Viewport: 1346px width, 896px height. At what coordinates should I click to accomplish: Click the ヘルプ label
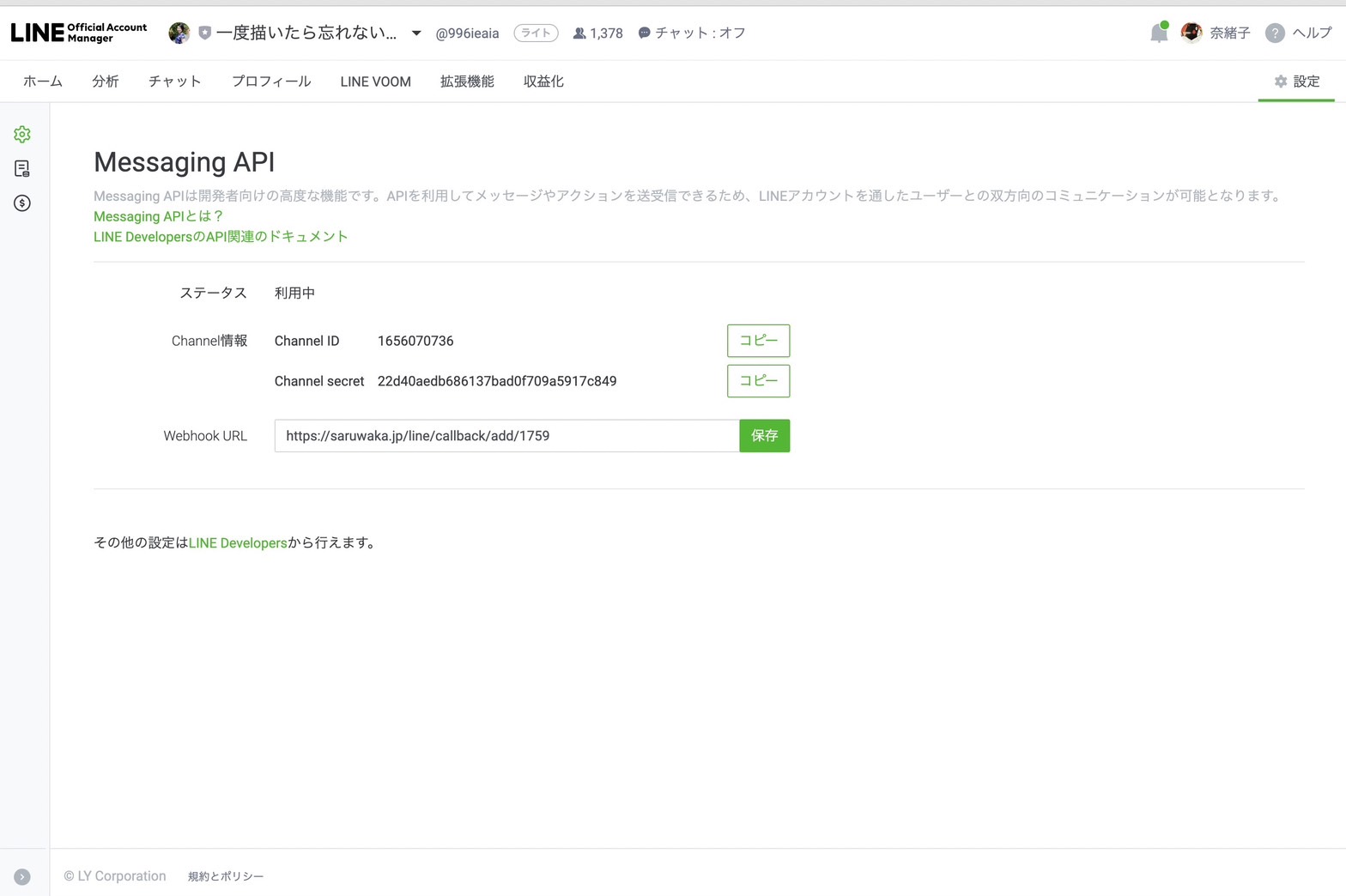[x=1313, y=33]
